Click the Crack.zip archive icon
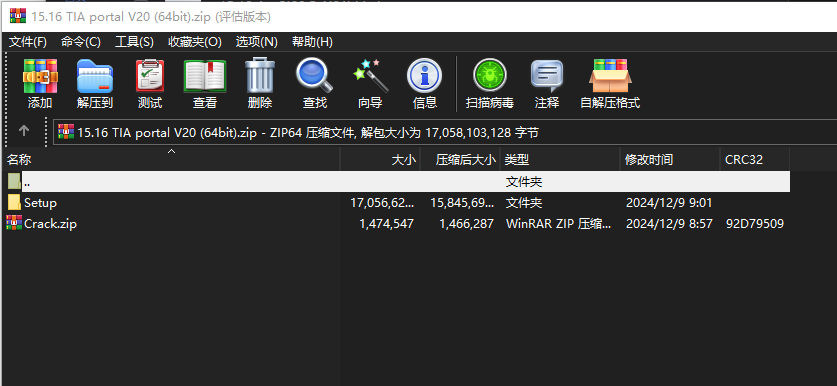 tap(14, 223)
